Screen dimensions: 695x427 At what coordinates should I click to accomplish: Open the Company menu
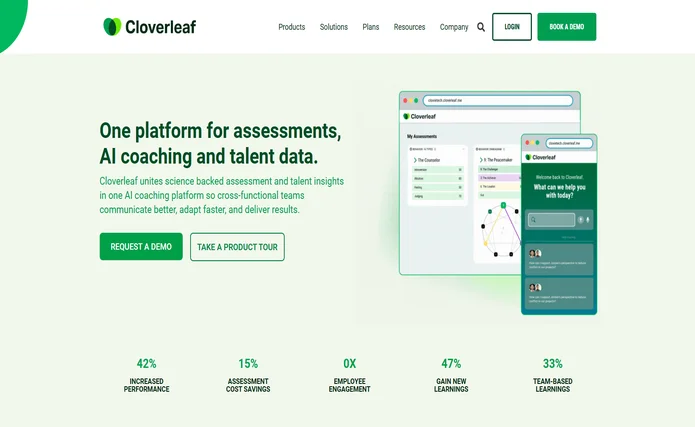coord(454,27)
